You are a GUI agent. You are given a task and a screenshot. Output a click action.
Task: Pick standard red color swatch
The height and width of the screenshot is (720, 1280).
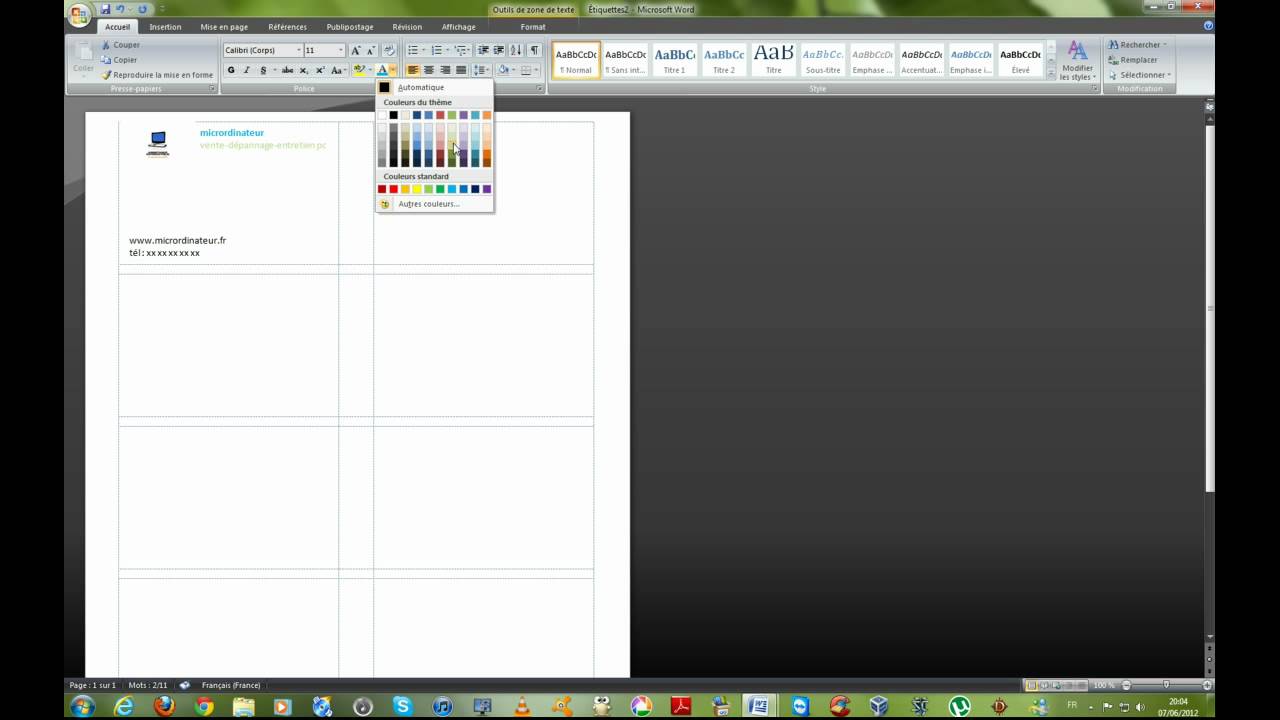click(x=393, y=189)
